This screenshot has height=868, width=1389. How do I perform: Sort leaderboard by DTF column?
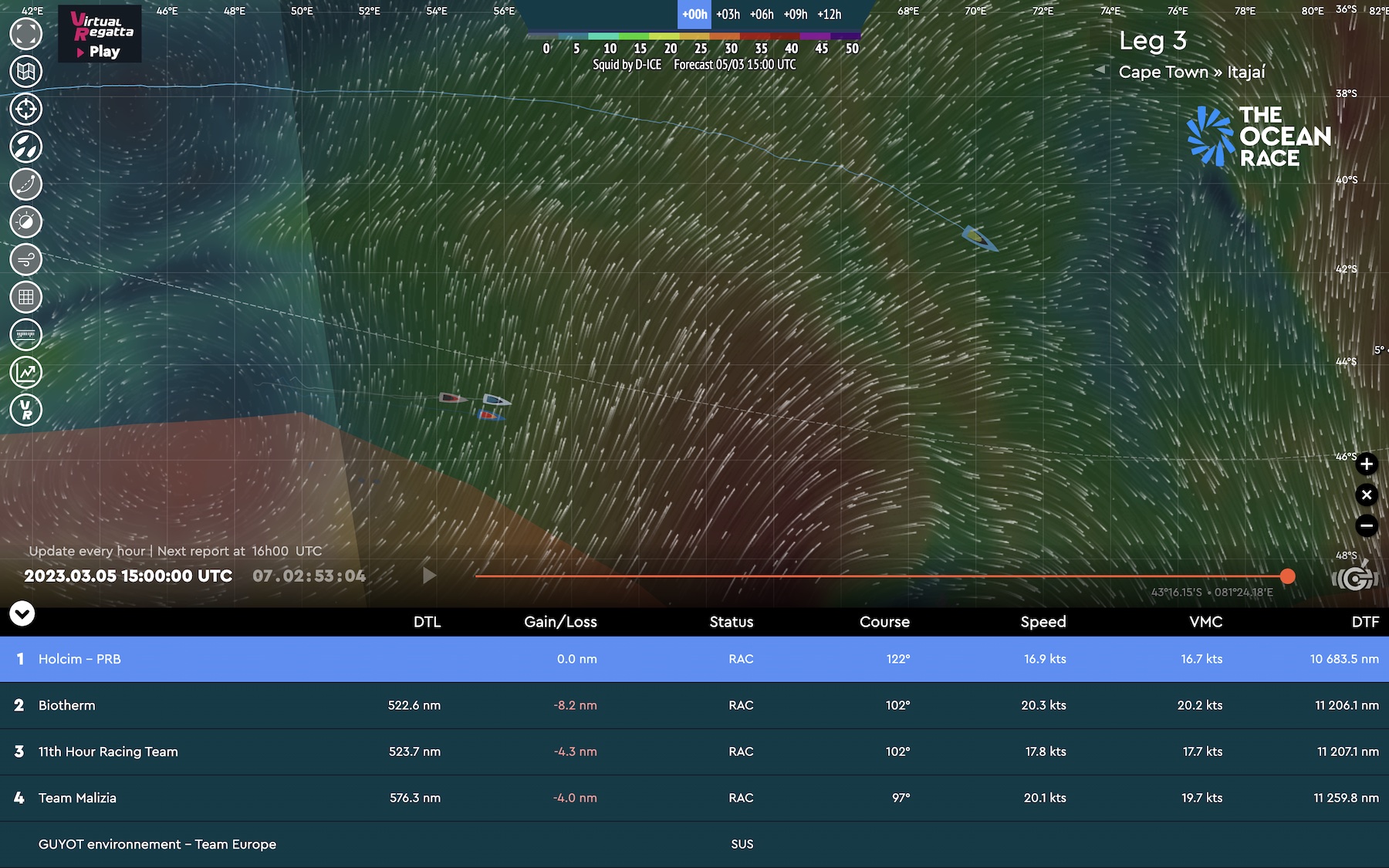point(1365,622)
